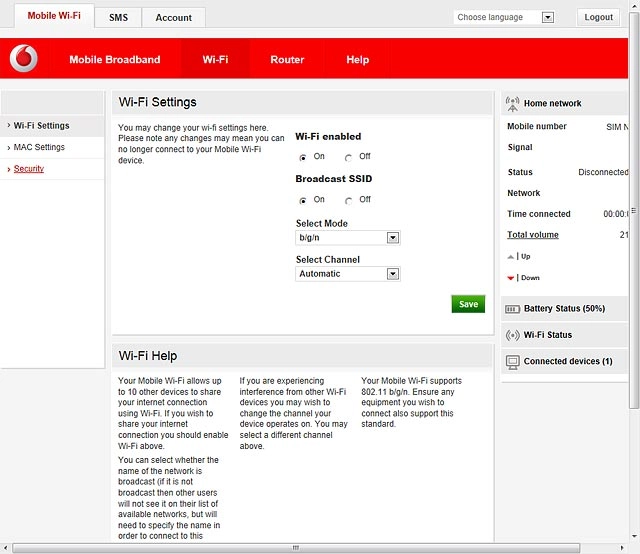Click the green Save button
This screenshot has height=554, width=640.
click(x=468, y=304)
